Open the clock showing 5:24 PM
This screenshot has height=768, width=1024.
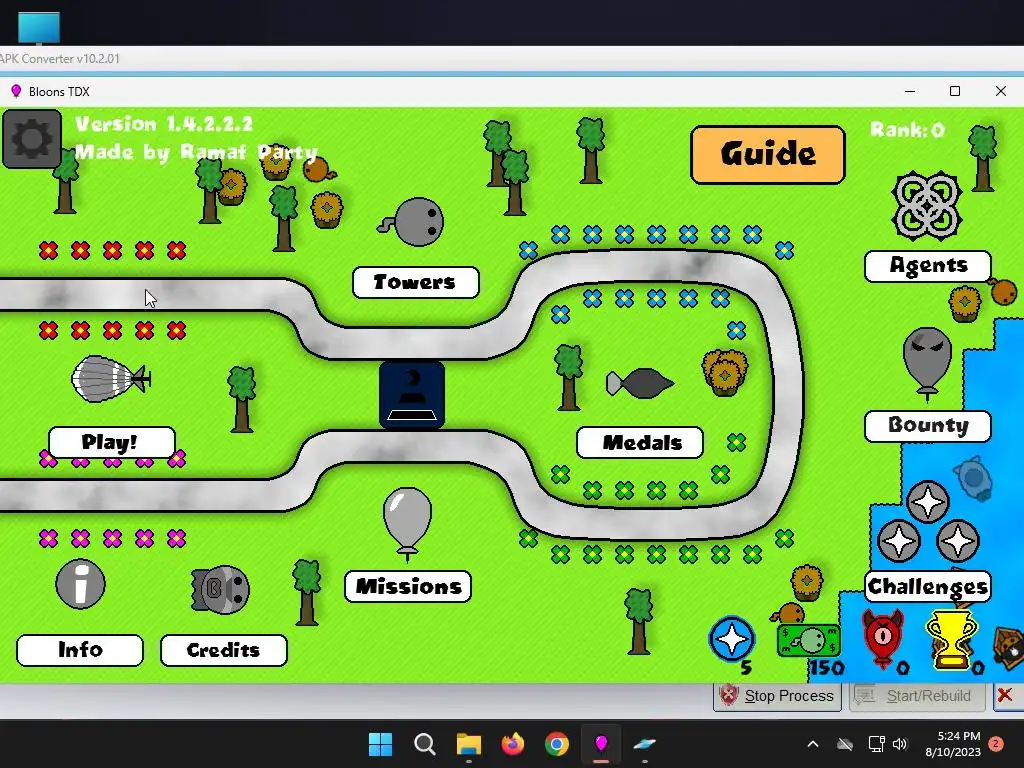953,744
